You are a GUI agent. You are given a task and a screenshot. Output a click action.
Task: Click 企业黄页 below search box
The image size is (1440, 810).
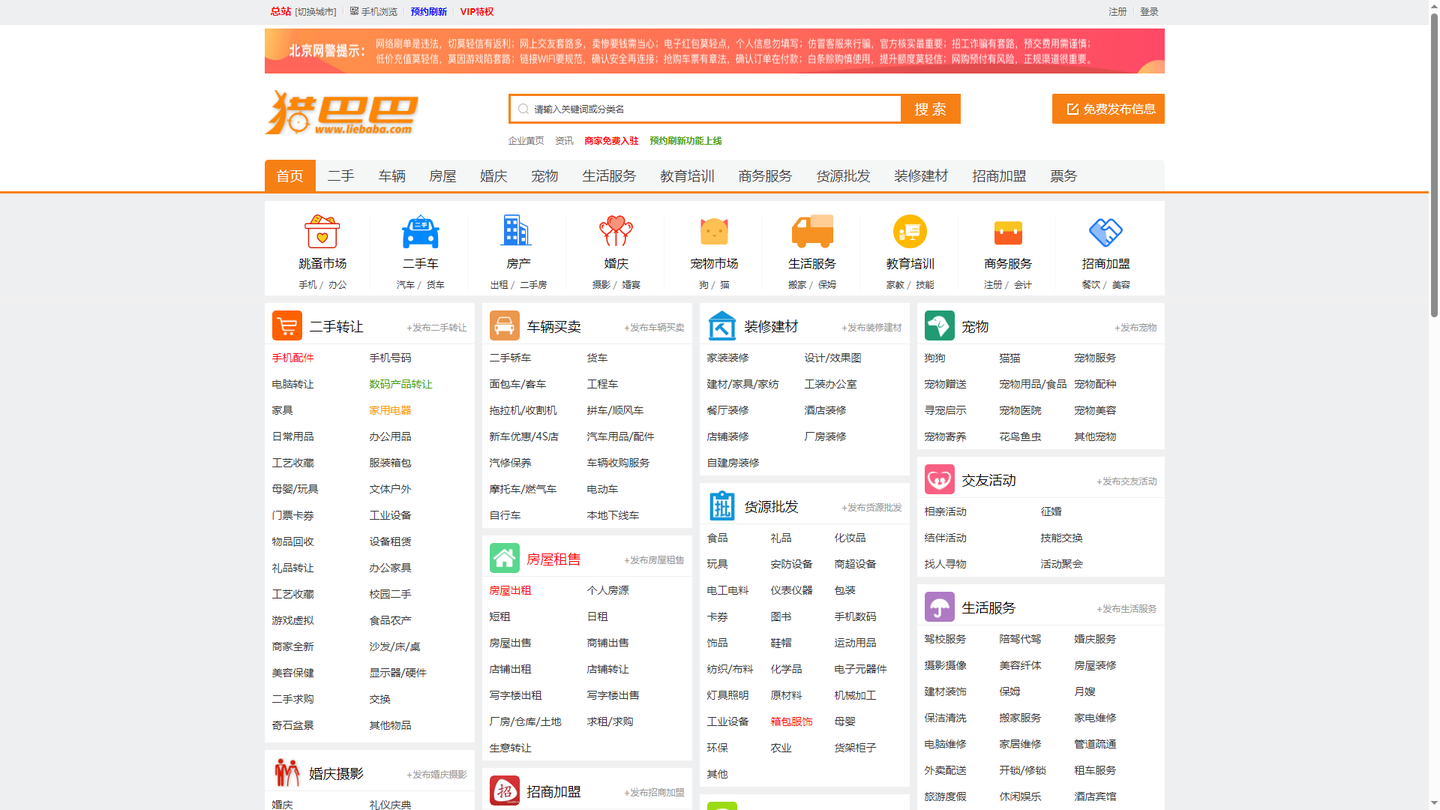(526, 141)
